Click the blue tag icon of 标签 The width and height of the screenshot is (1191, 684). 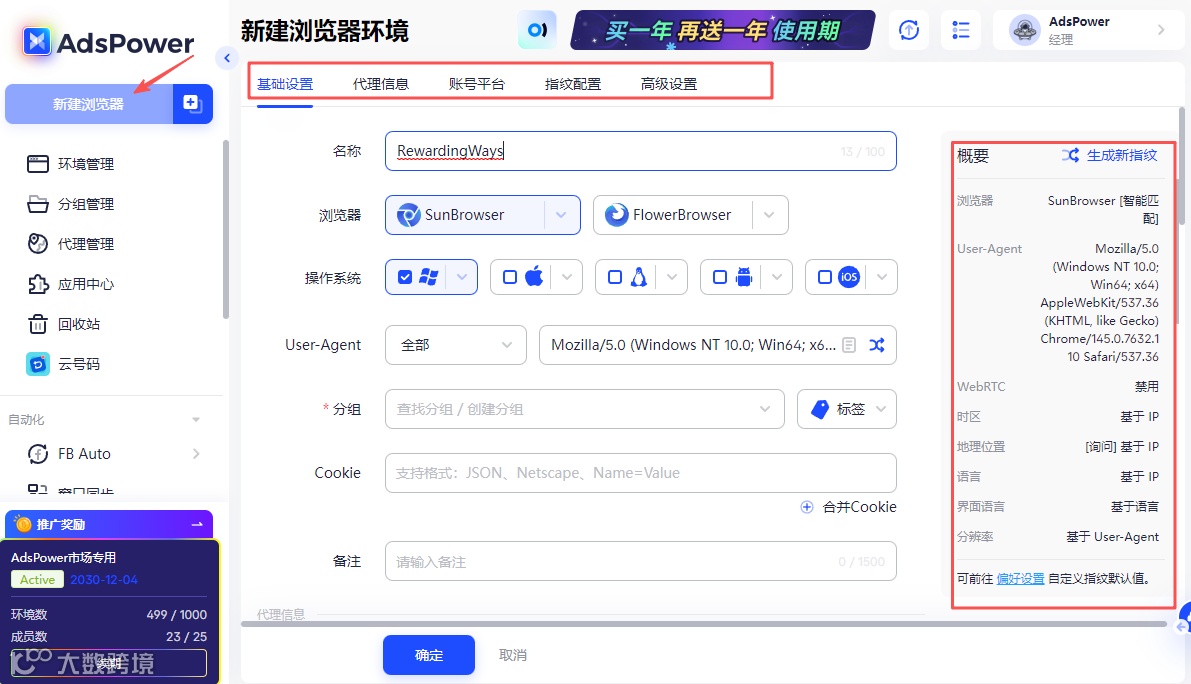[820, 409]
